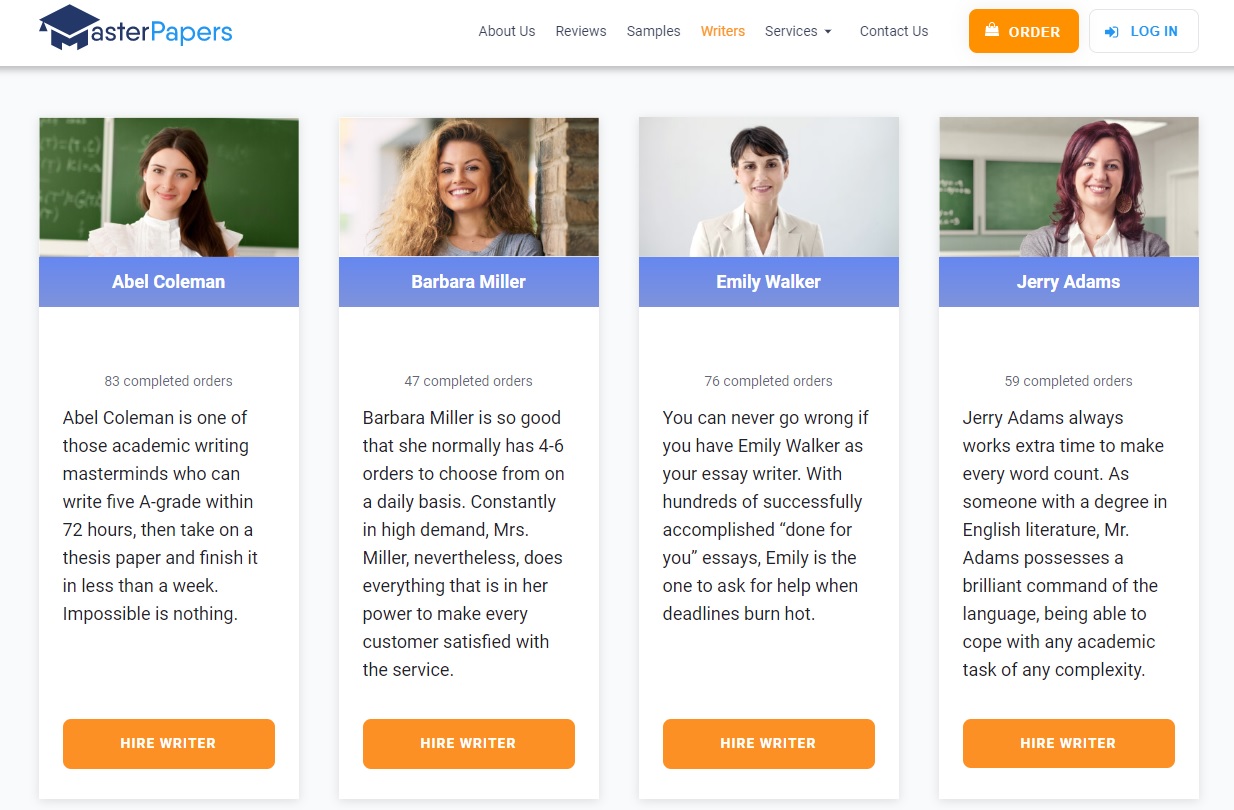Select the highlighted Writers menu item
This screenshot has height=810, width=1234.
click(723, 31)
